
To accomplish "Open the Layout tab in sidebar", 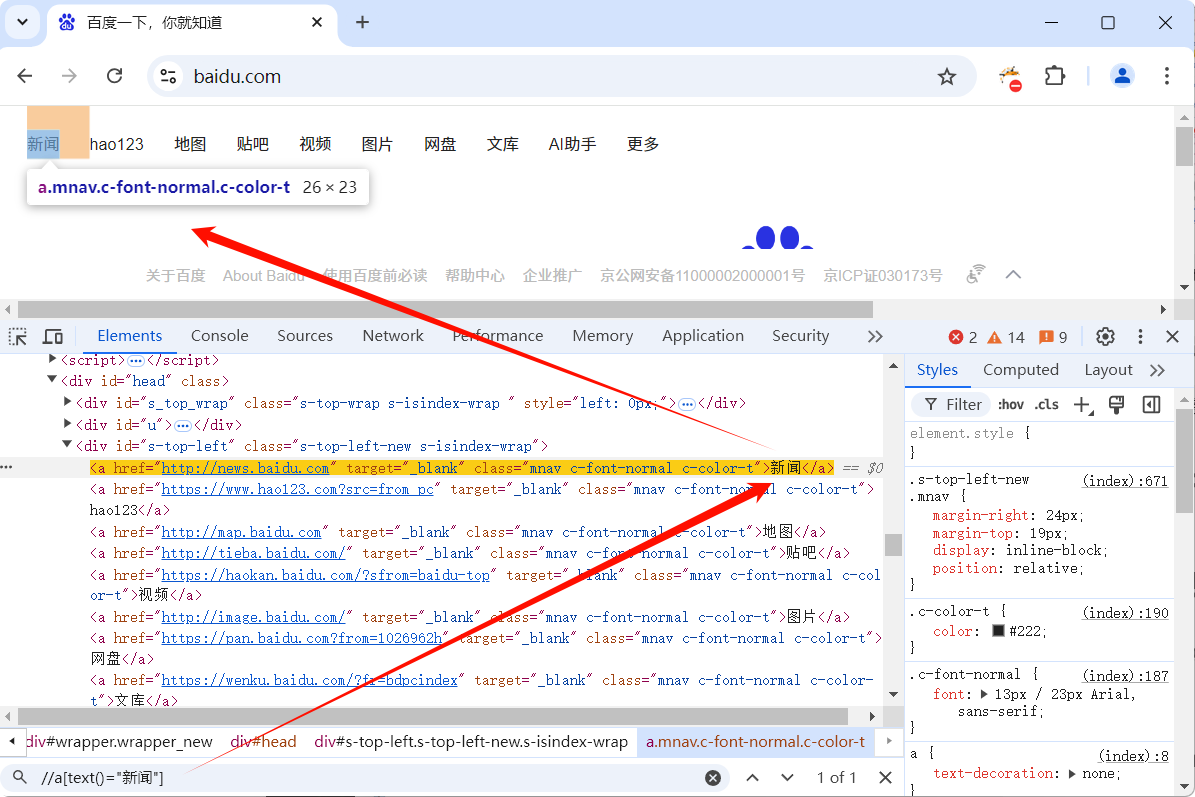I will [1108, 370].
